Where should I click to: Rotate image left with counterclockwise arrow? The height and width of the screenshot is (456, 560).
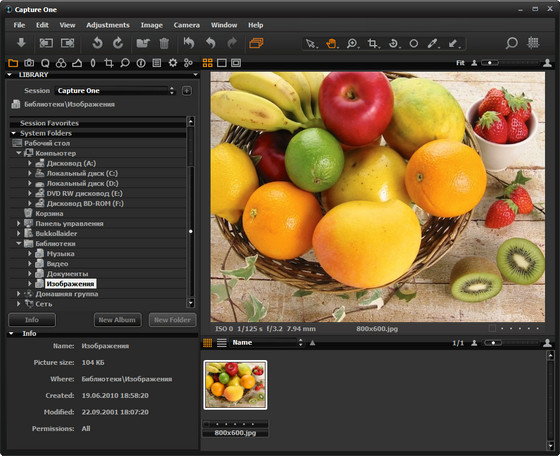[x=97, y=43]
